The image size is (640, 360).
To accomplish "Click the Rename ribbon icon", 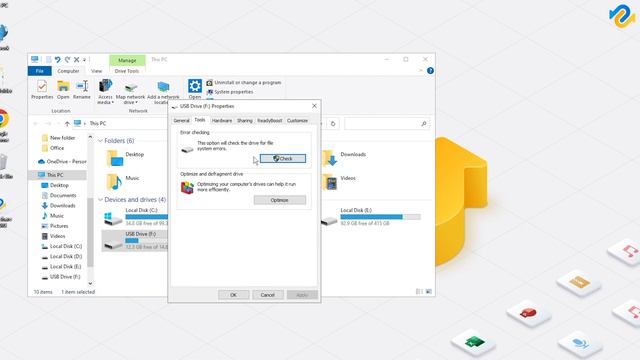I will (82, 90).
